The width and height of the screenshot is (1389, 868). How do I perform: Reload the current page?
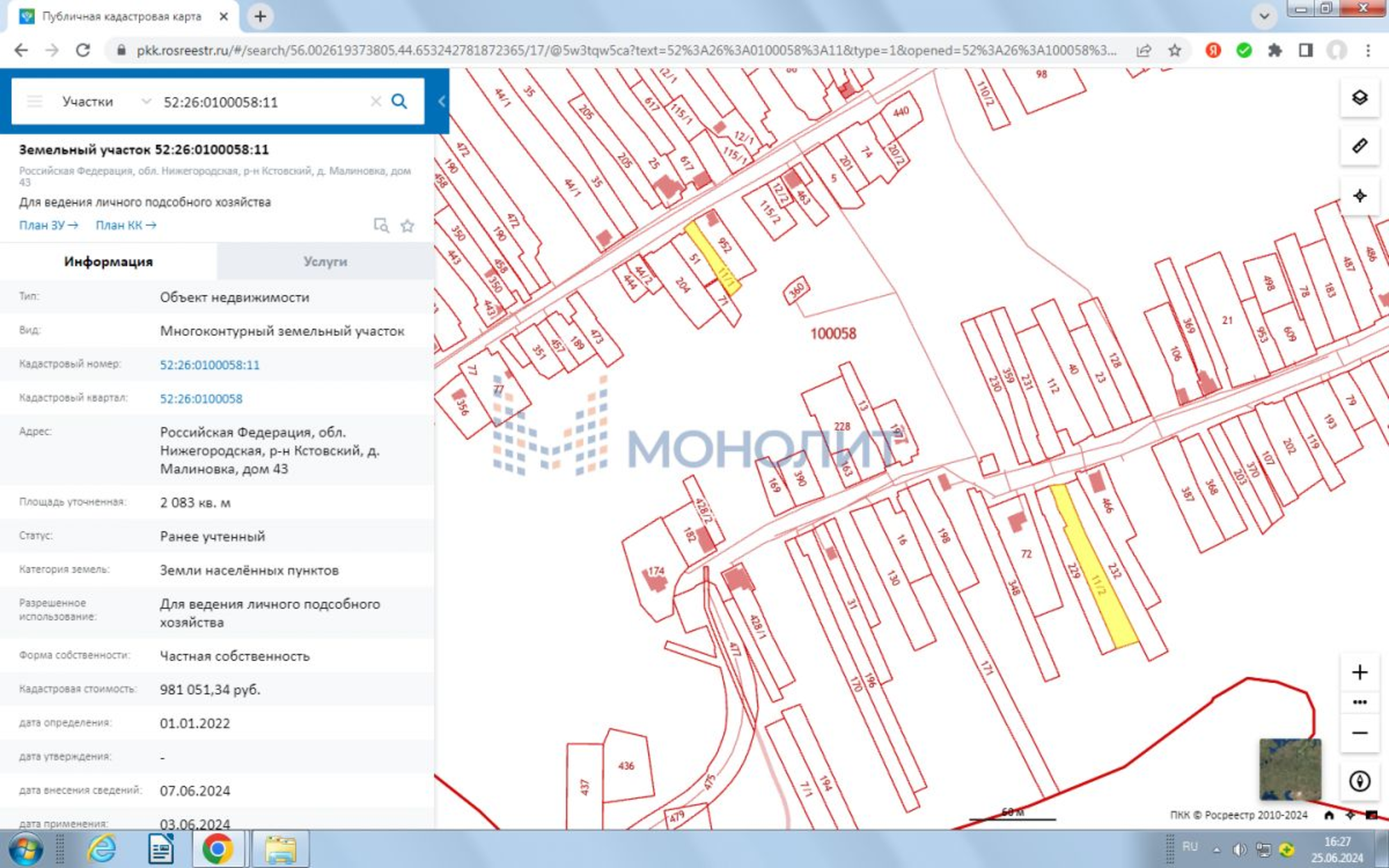click(x=83, y=51)
